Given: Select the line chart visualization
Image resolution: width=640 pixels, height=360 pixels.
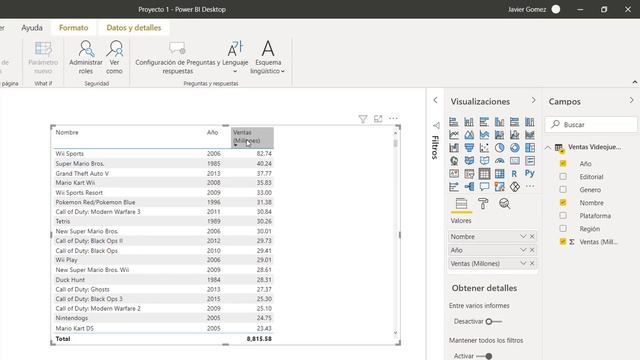Looking at the screenshot, I should (453, 135).
